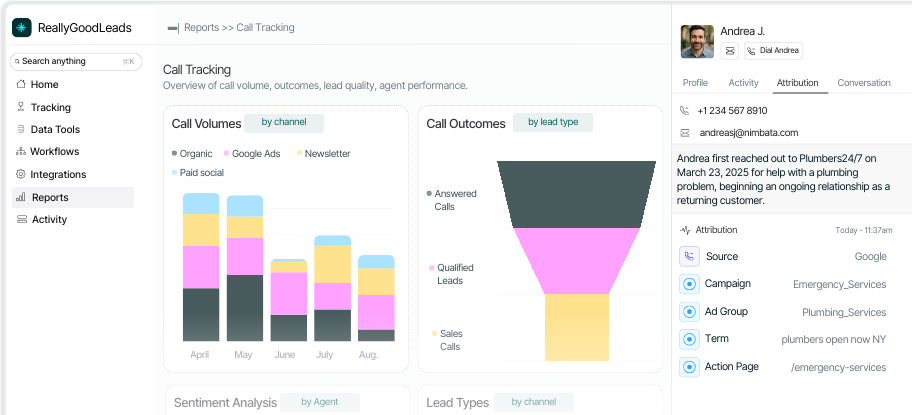
Task: Click the sidebar collapse icon beside Reports breadcrumb
Action: (173, 28)
